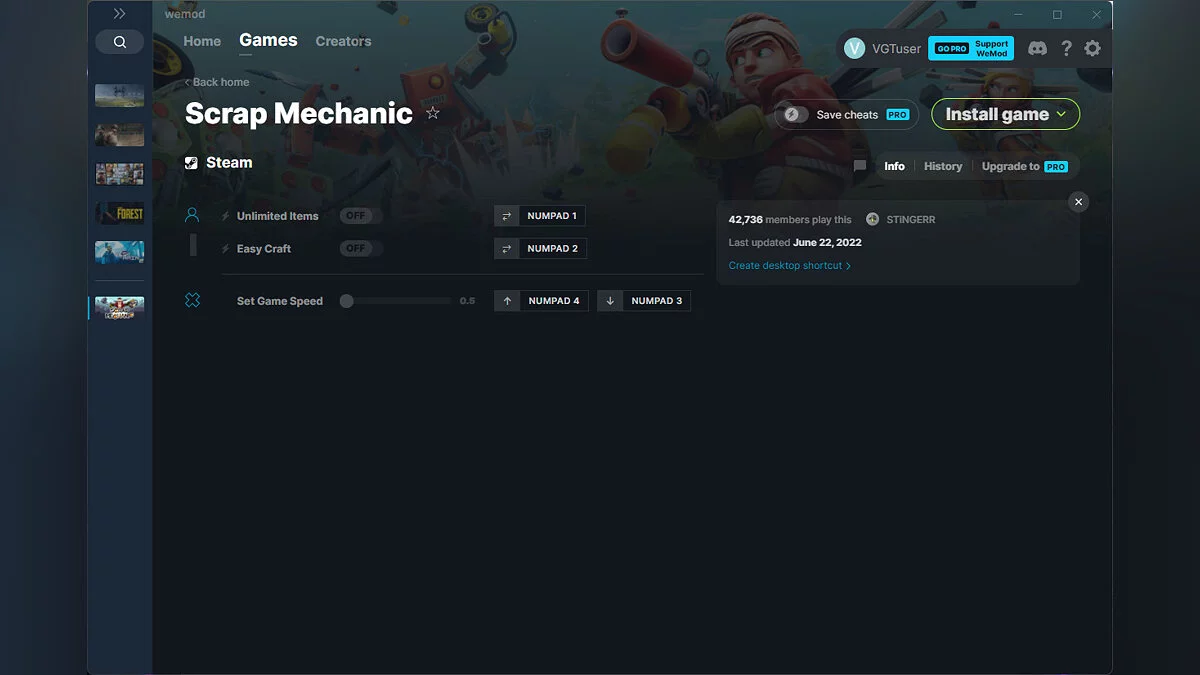Toggle the Save cheats switch
Screen dimensions: 1200x675
[x=795, y=115]
